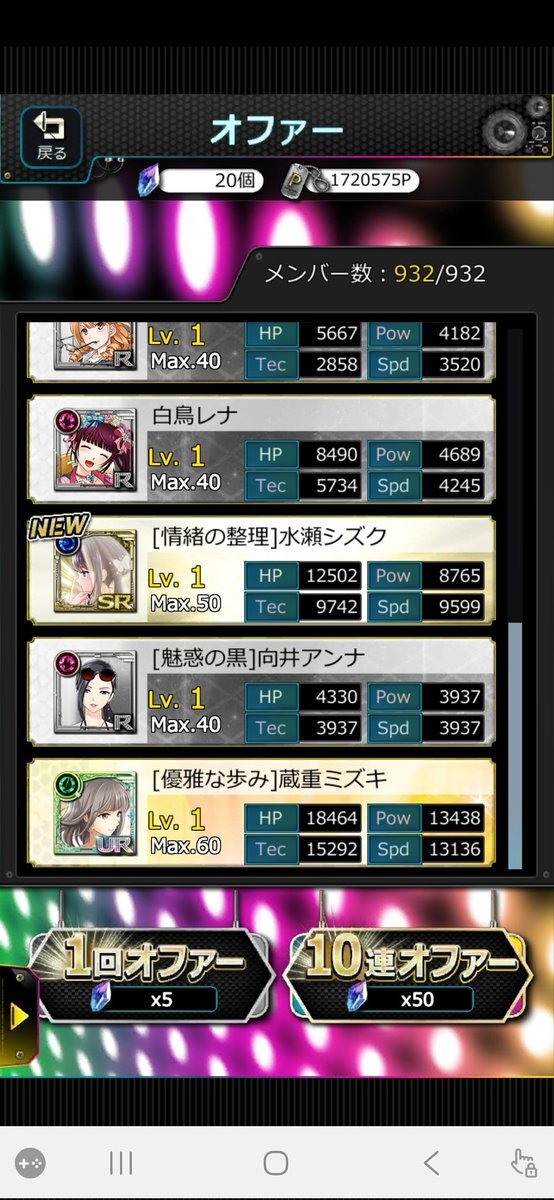554x1200 pixels.
Task: Expand the yellow arrow side tab
Action: click(17, 1017)
